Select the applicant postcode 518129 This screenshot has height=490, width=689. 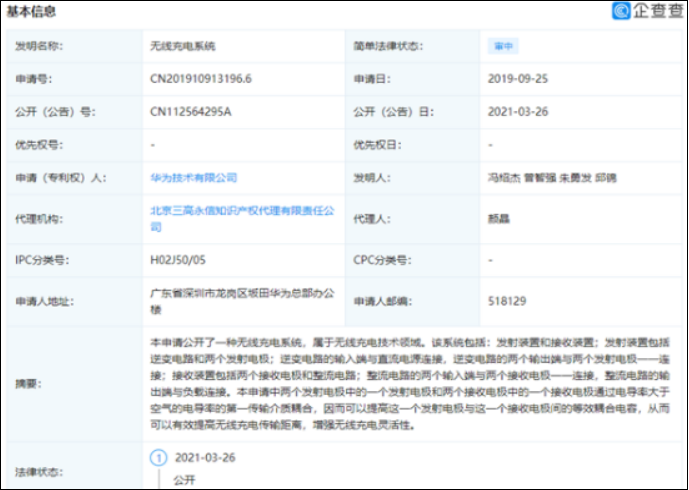tap(507, 301)
